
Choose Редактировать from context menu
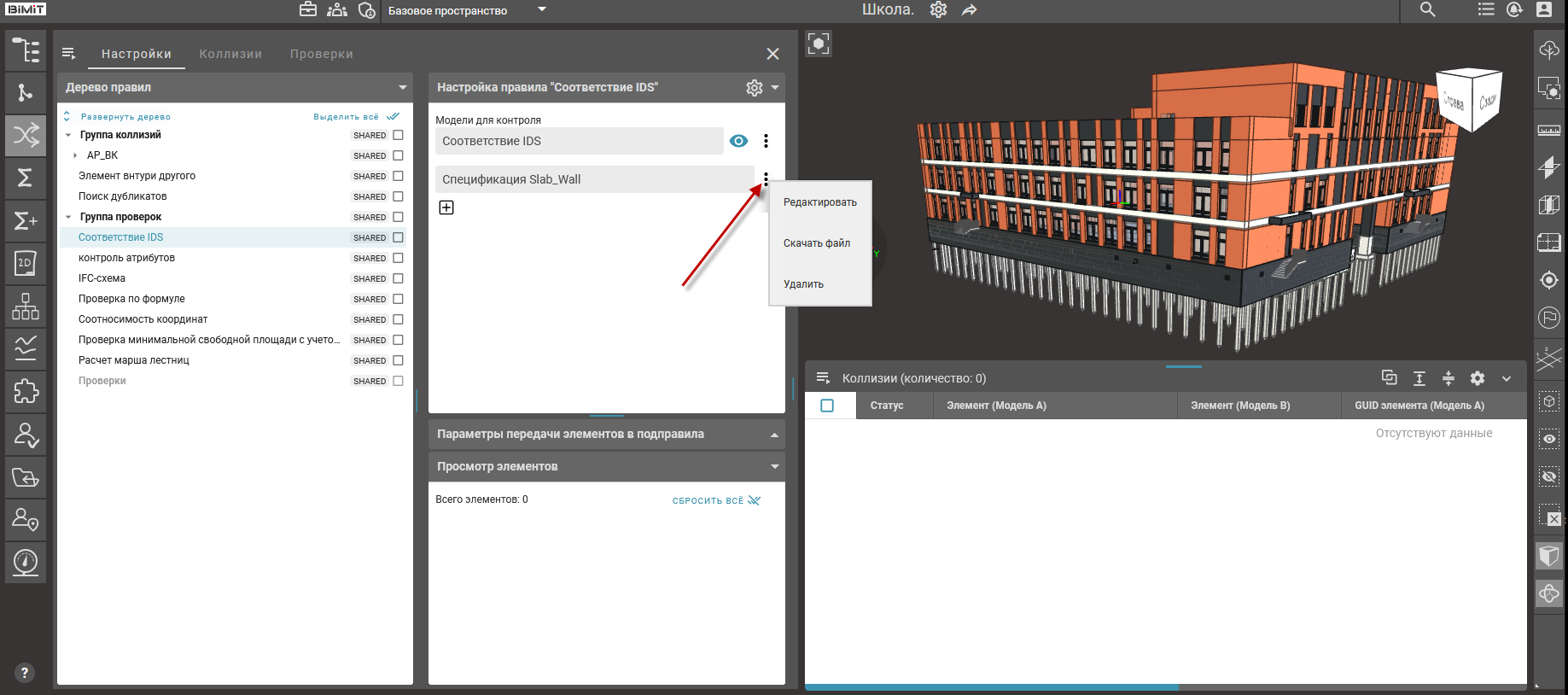pos(820,202)
